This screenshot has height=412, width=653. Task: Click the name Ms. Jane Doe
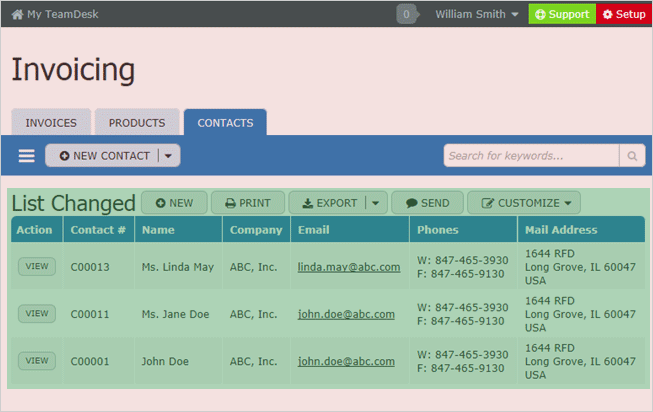point(175,314)
